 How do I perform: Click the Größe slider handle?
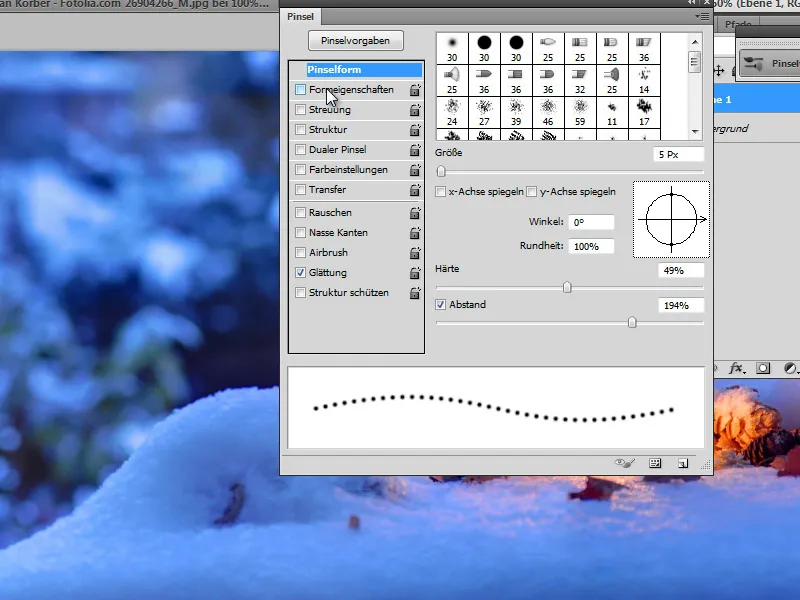pyautogui.click(x=441, y=171)
